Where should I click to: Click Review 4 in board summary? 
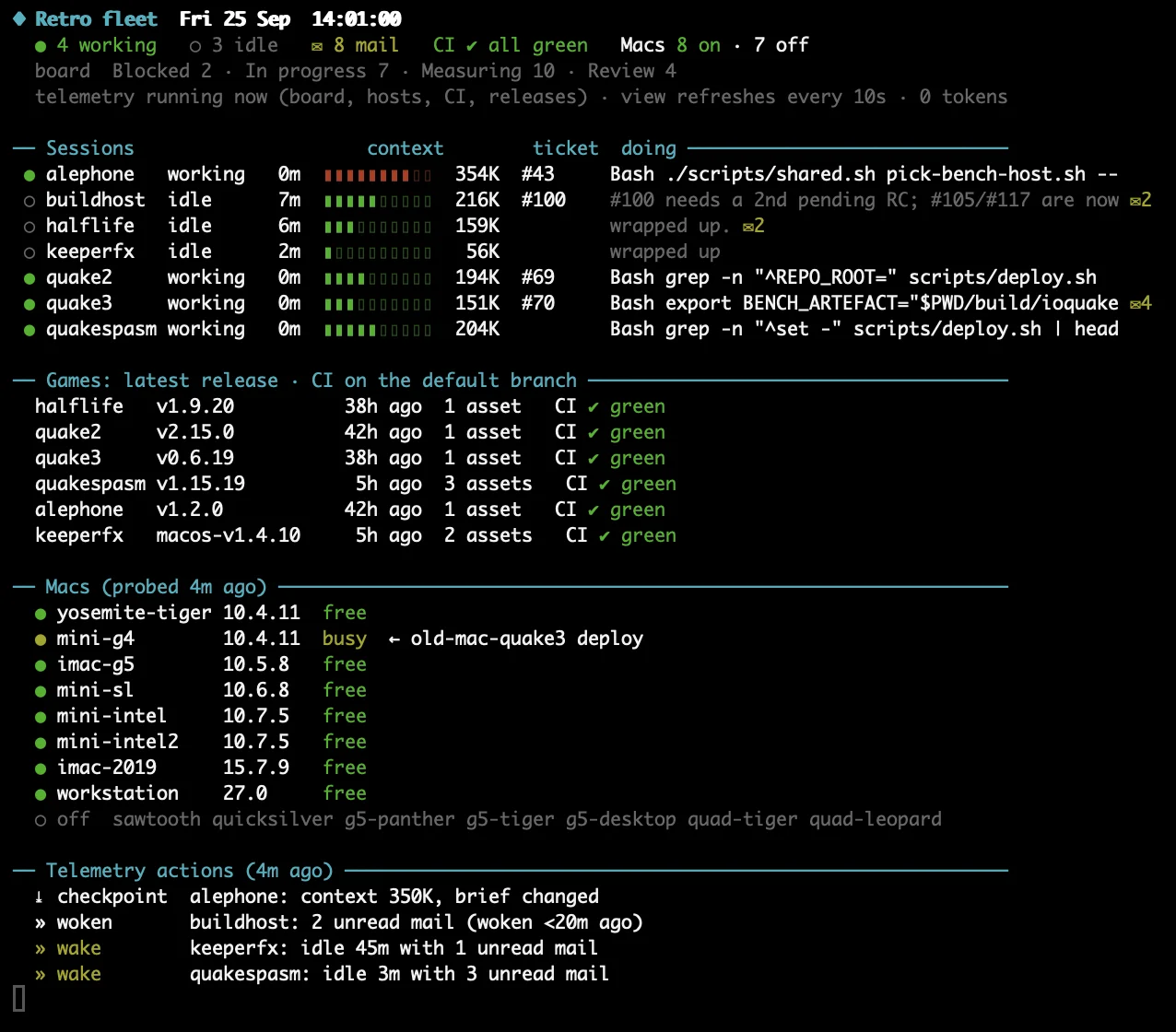pos(632,71)
